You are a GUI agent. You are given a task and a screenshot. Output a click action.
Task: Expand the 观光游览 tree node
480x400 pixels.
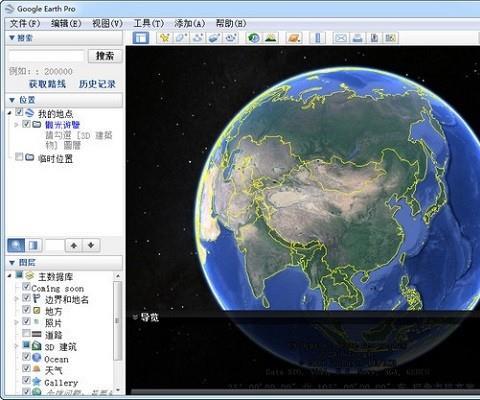(16, 125)
